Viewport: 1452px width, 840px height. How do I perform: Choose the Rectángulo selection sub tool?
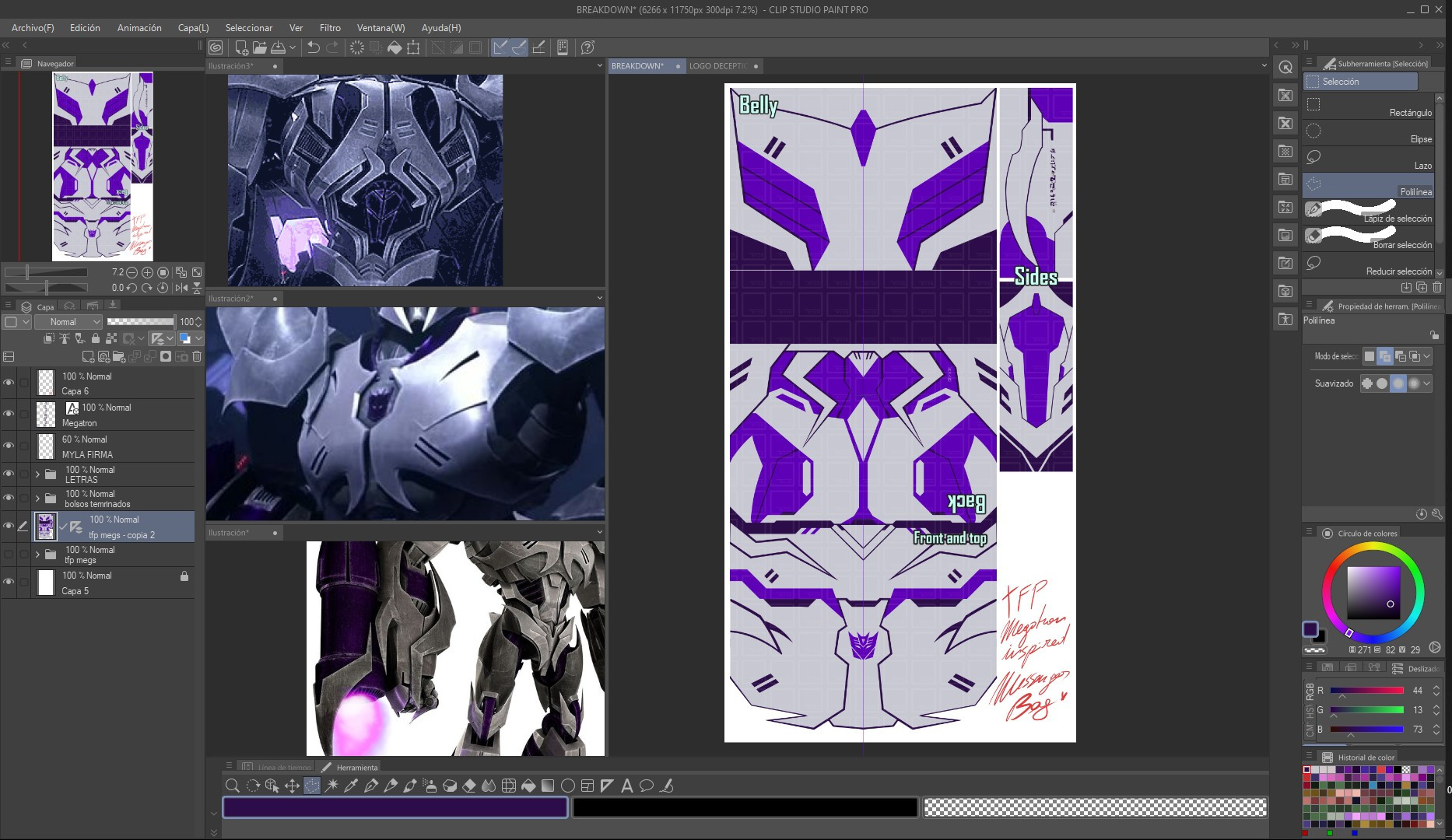pos(1369,107)
